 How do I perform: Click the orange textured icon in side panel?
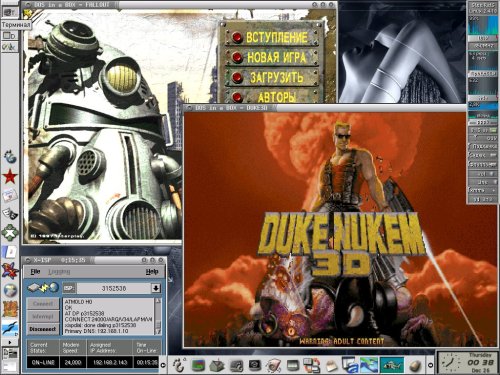pos(10,309)
